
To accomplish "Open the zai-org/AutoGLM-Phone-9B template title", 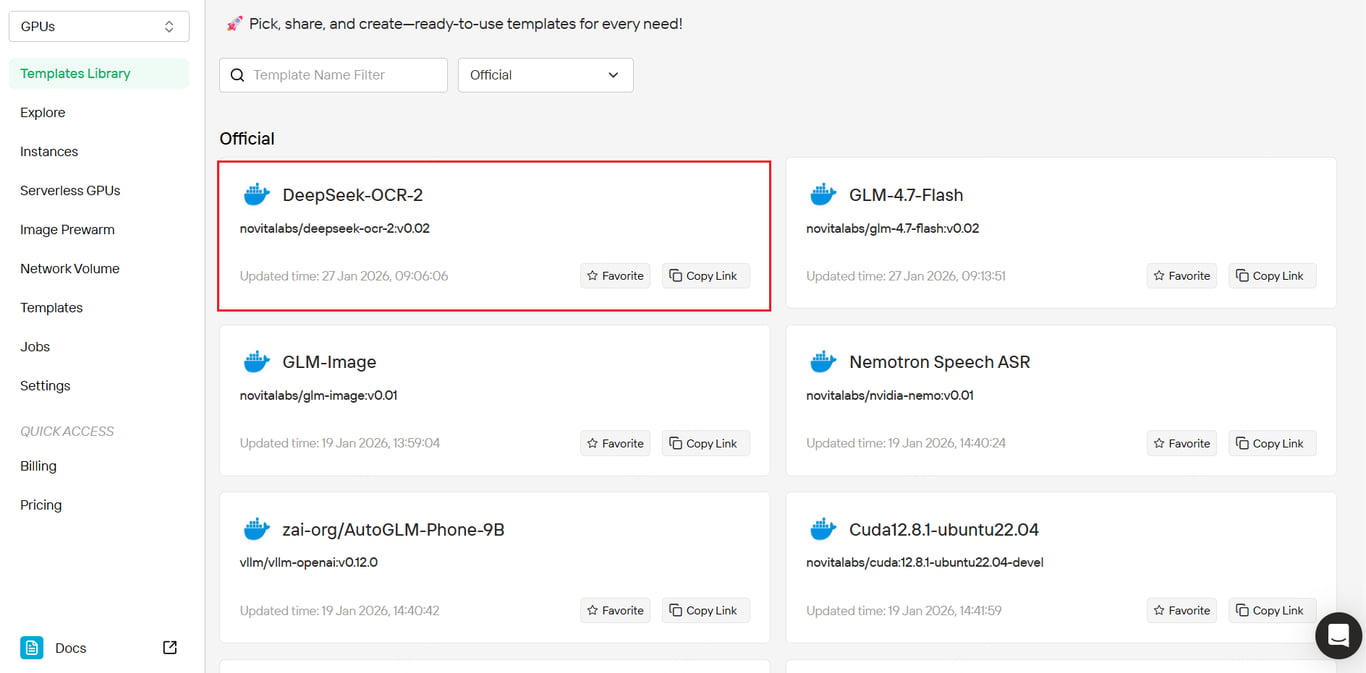I will 394,529.
